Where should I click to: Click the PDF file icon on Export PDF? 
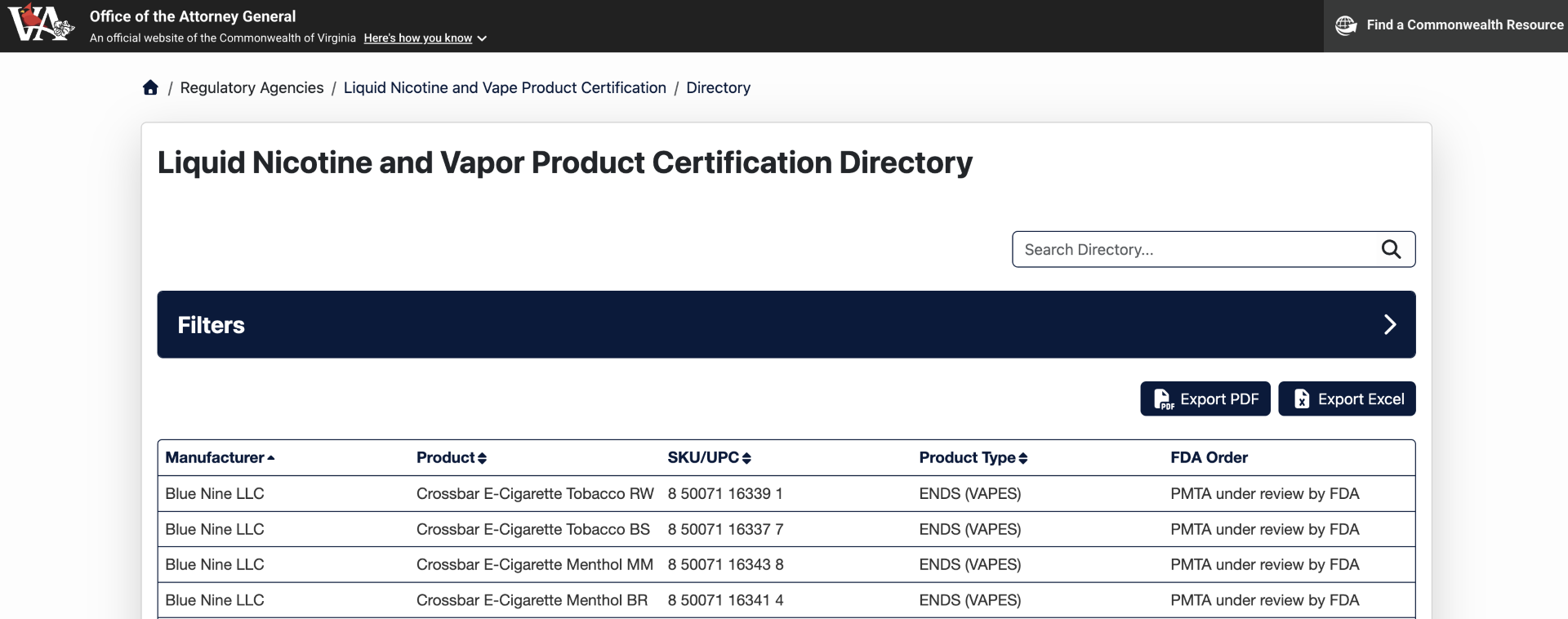pyautogui.click(x=1163, y=399)
